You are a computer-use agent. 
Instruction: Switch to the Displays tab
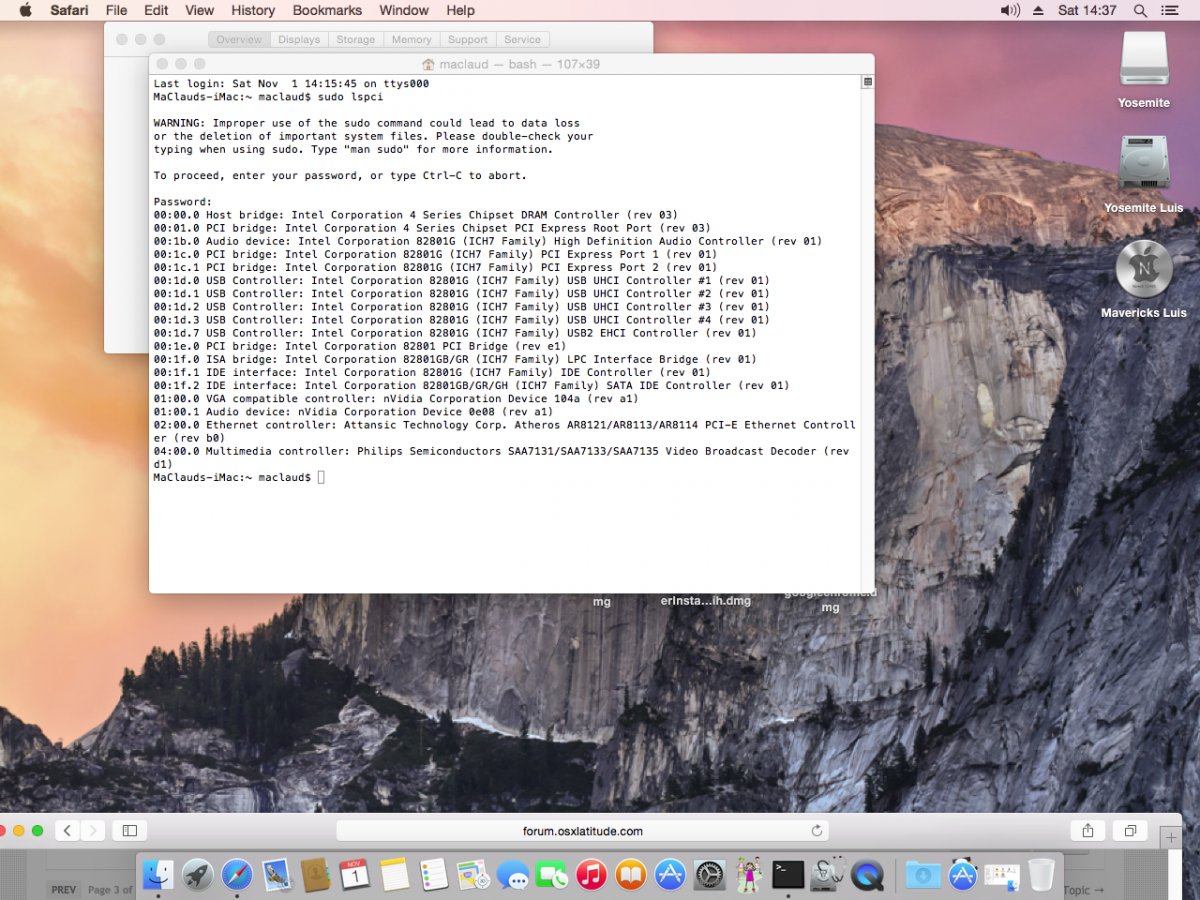click(299, 40)
